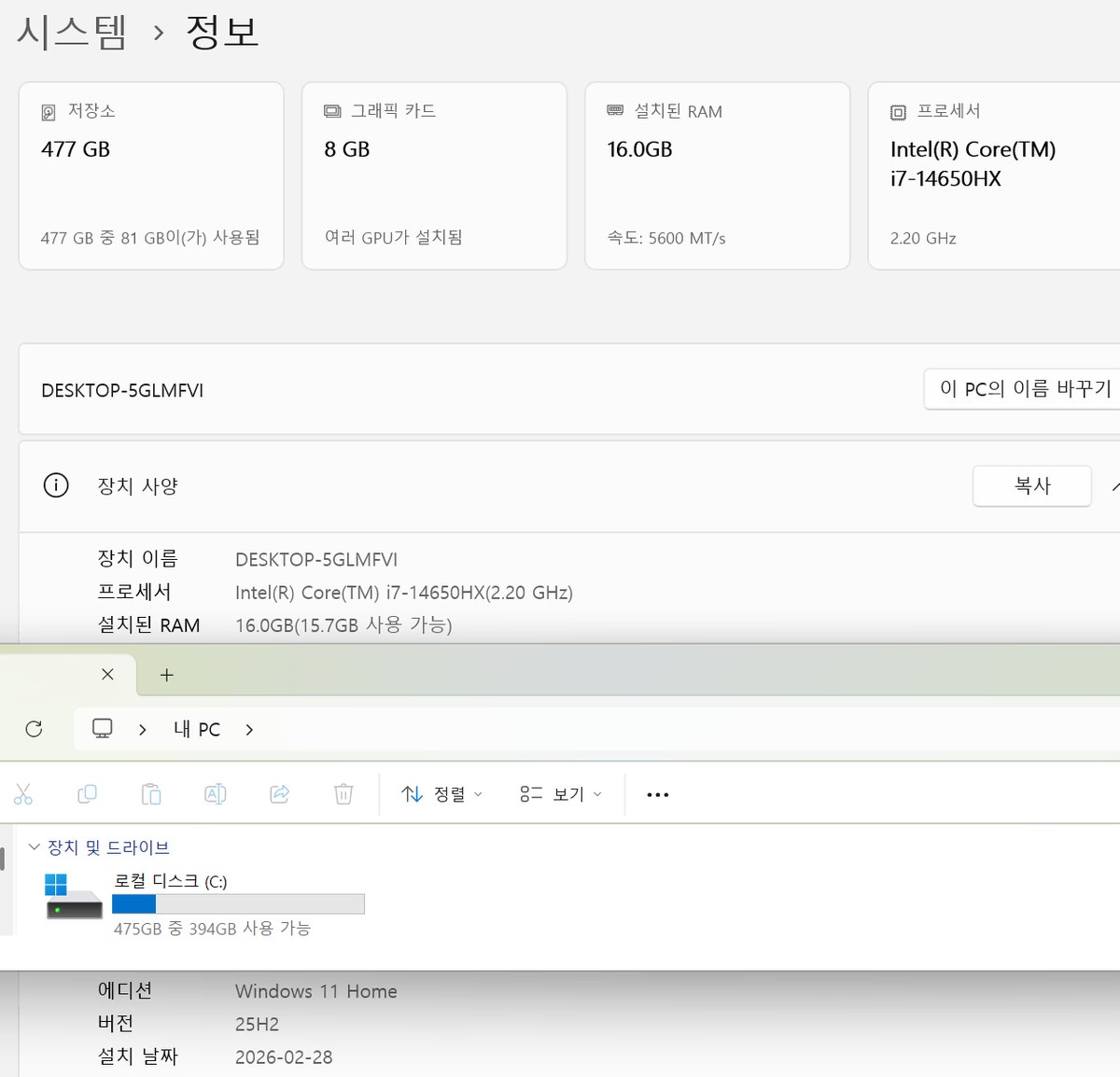Click the Delete icon in Explorer toolbar
Image resolution: width=1120 pixels, height=1077 pixels.
pos(343,793)
